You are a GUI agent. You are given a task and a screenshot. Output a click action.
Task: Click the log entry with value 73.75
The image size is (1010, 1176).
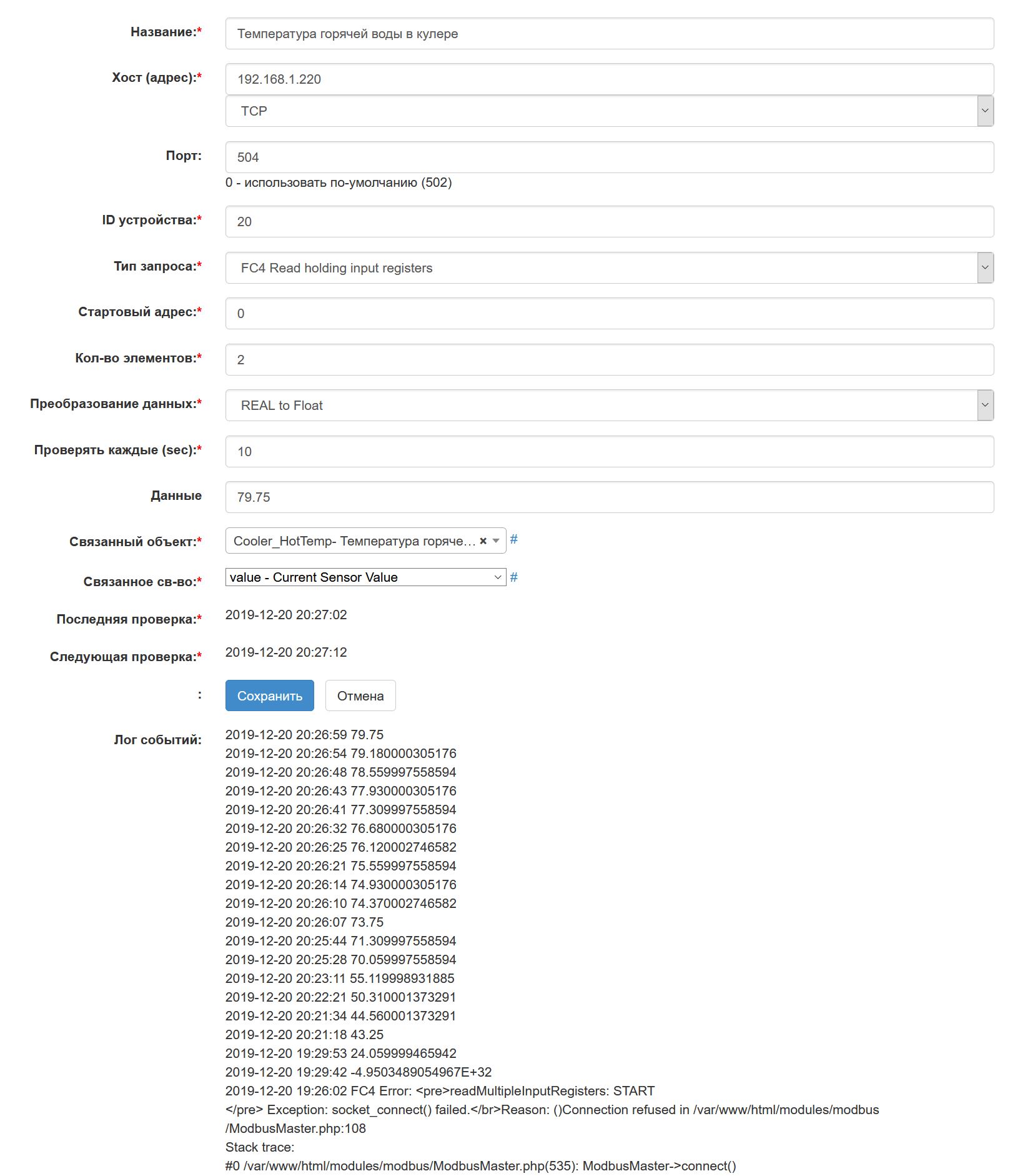pos(304,922)
